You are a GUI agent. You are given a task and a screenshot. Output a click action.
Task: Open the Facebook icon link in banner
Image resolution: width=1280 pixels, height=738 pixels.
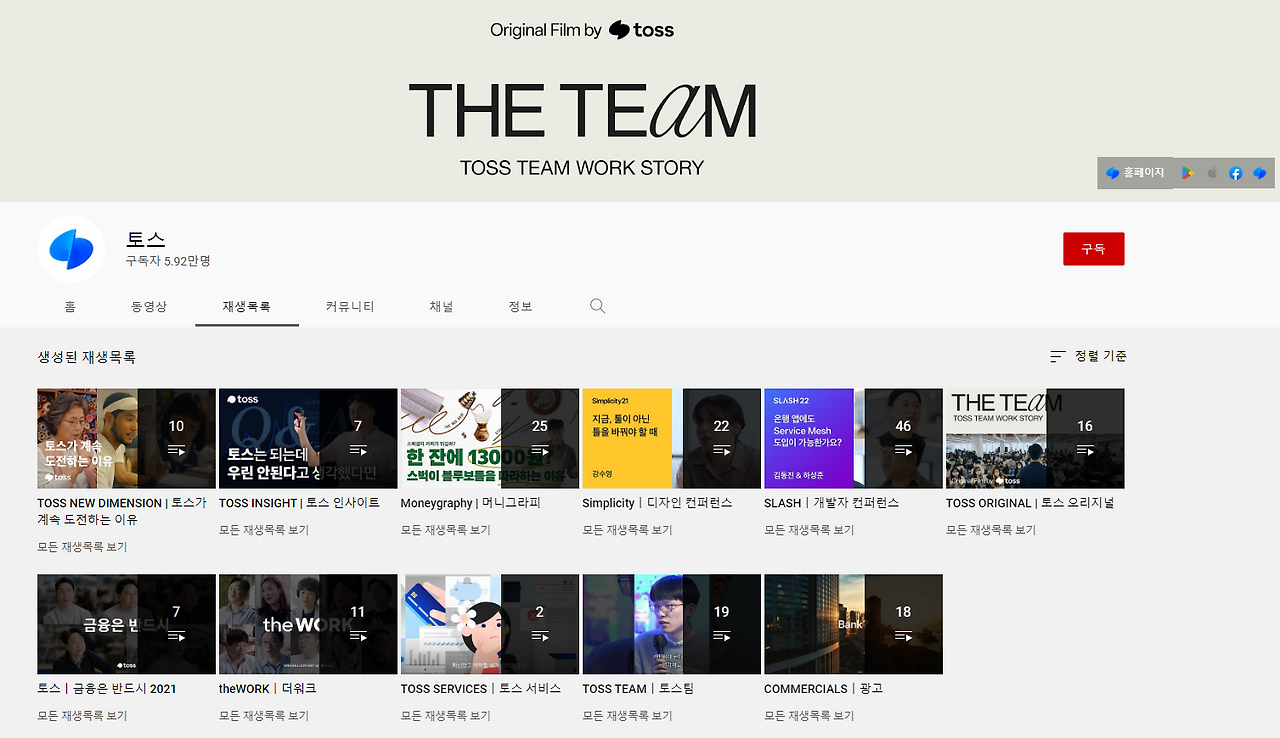[x=1236, y=173]
